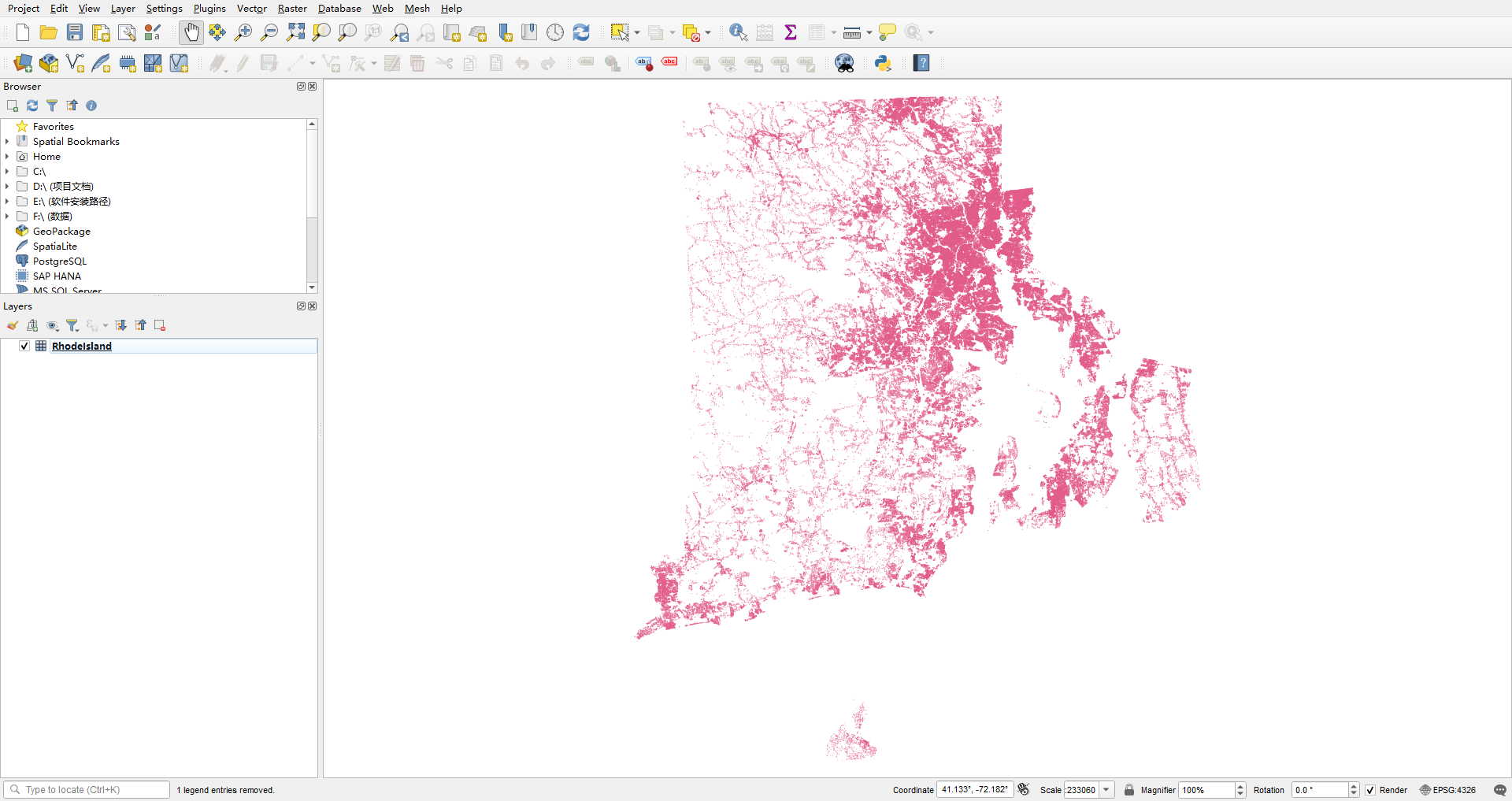This screenshot has width=1512, height=801.
Task: Click the Temporal Controller clock icon
Action: [x=555, y=32]
